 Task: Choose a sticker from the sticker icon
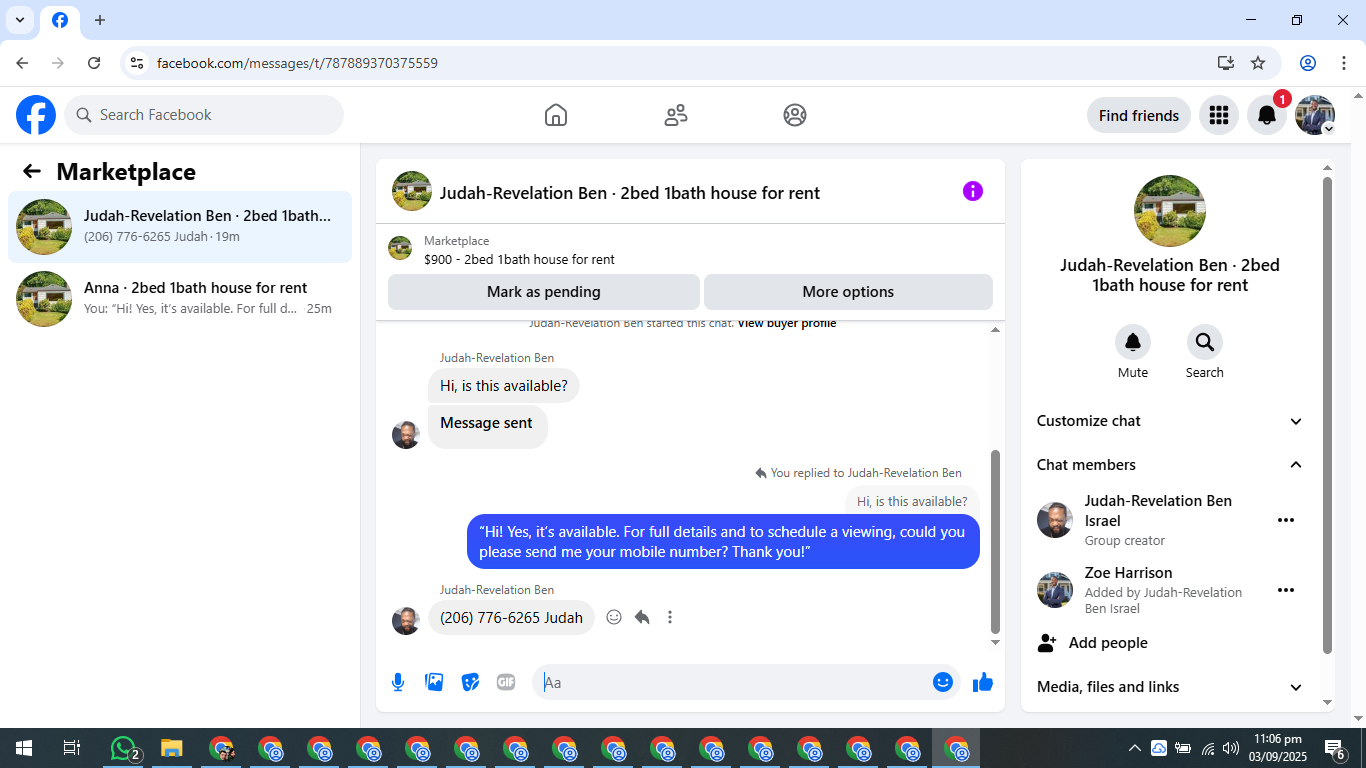tap(470, 682)
